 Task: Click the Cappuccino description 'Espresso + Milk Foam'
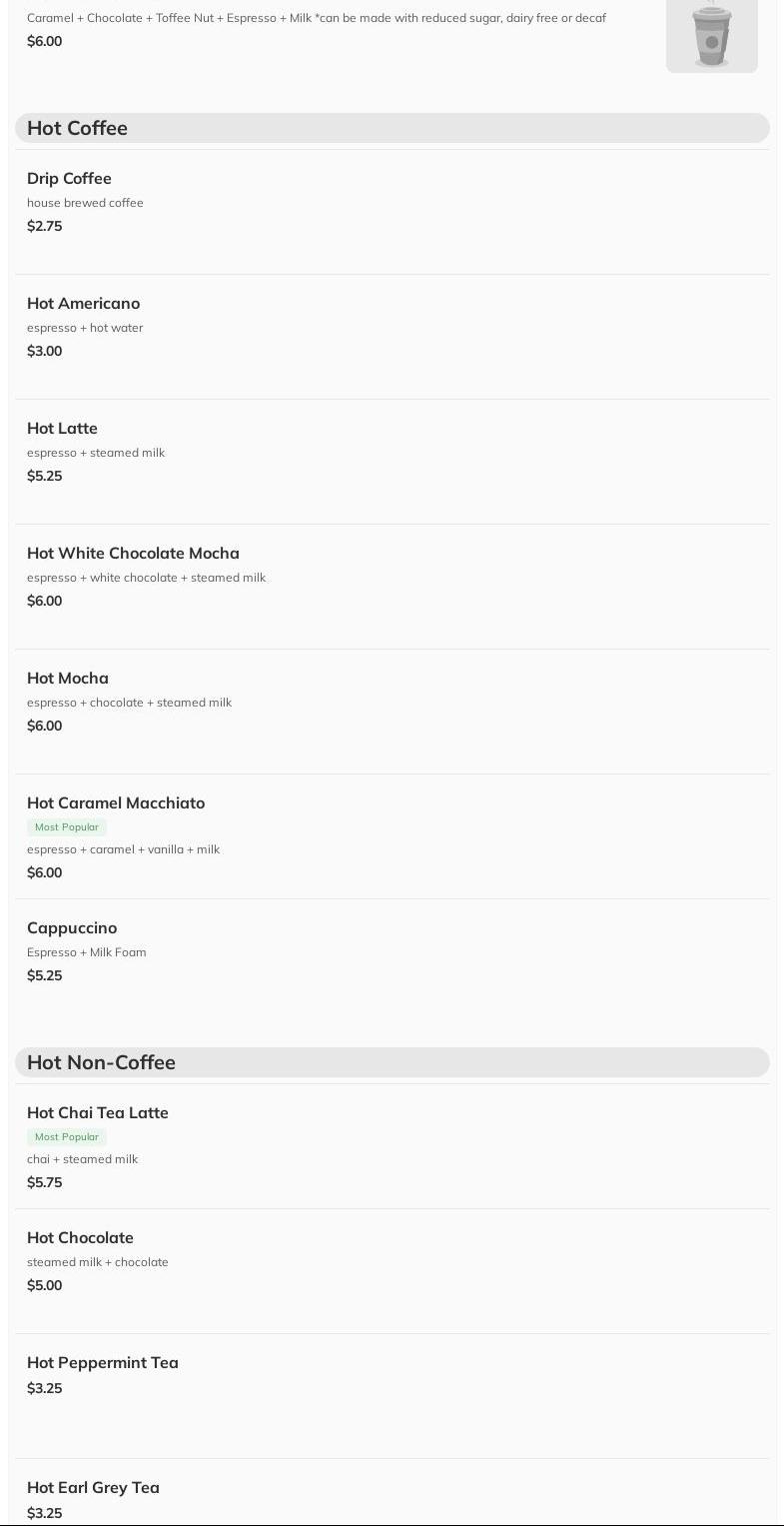click(x=87, y=952)
